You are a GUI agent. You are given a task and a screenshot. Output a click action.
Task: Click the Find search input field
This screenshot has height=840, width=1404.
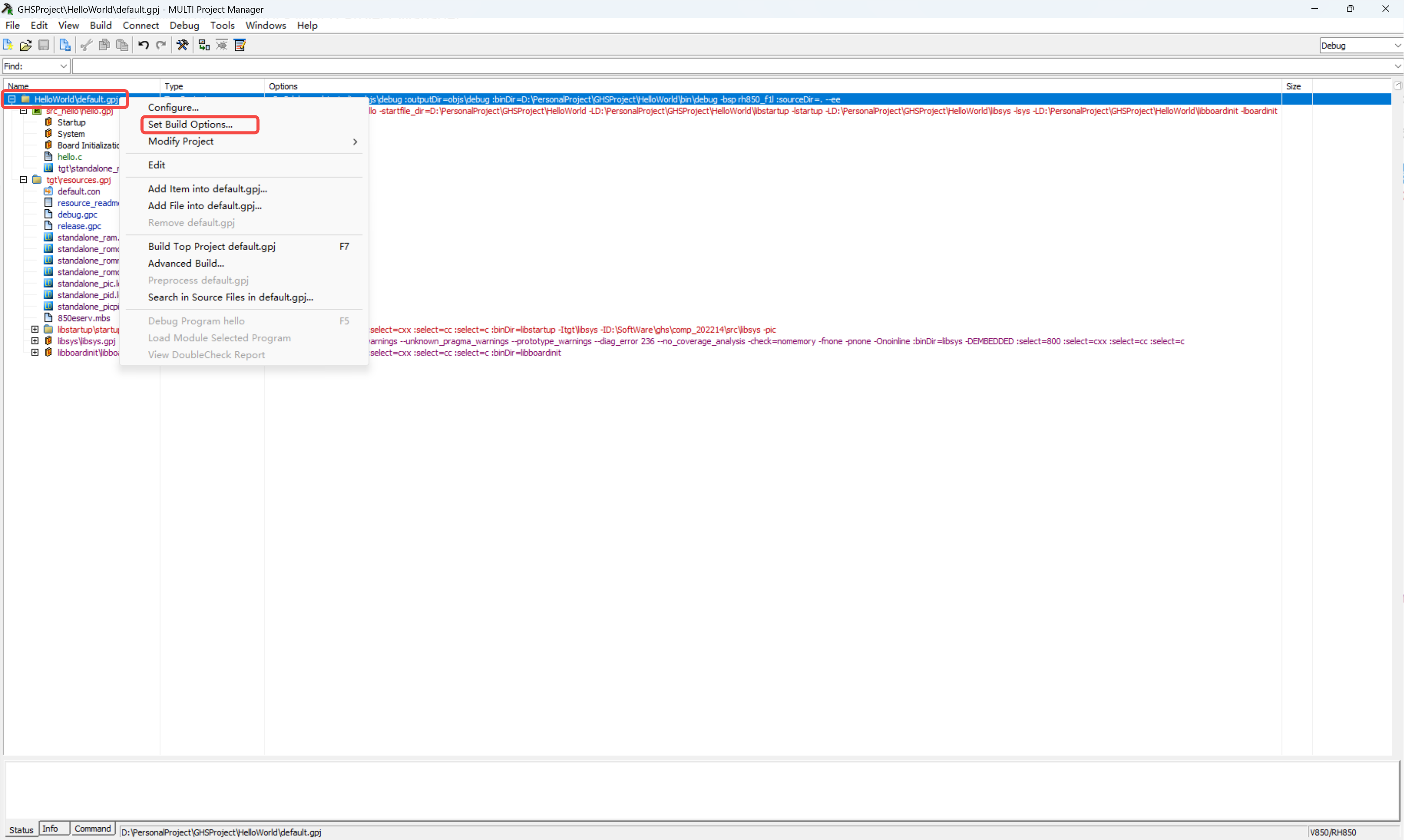[731, 66]
